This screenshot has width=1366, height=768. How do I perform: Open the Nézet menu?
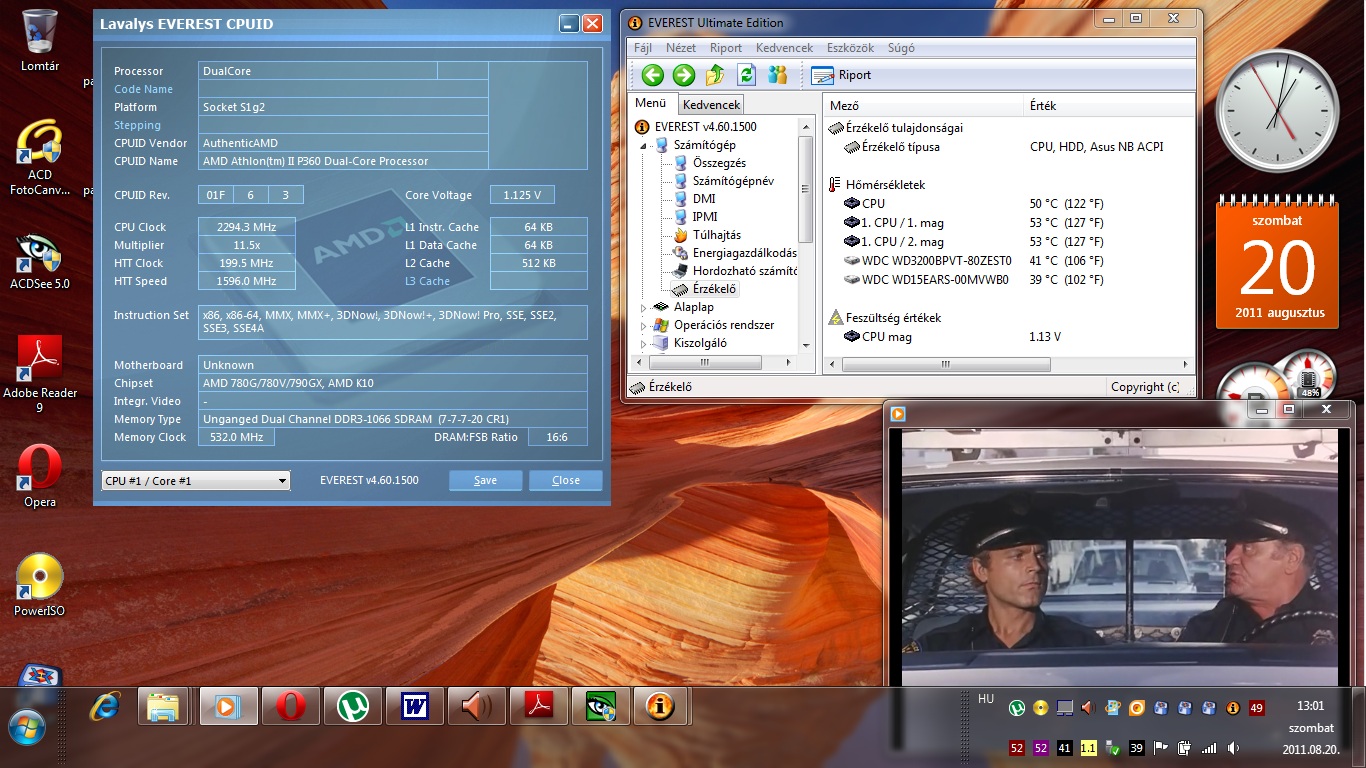(681, 48)
